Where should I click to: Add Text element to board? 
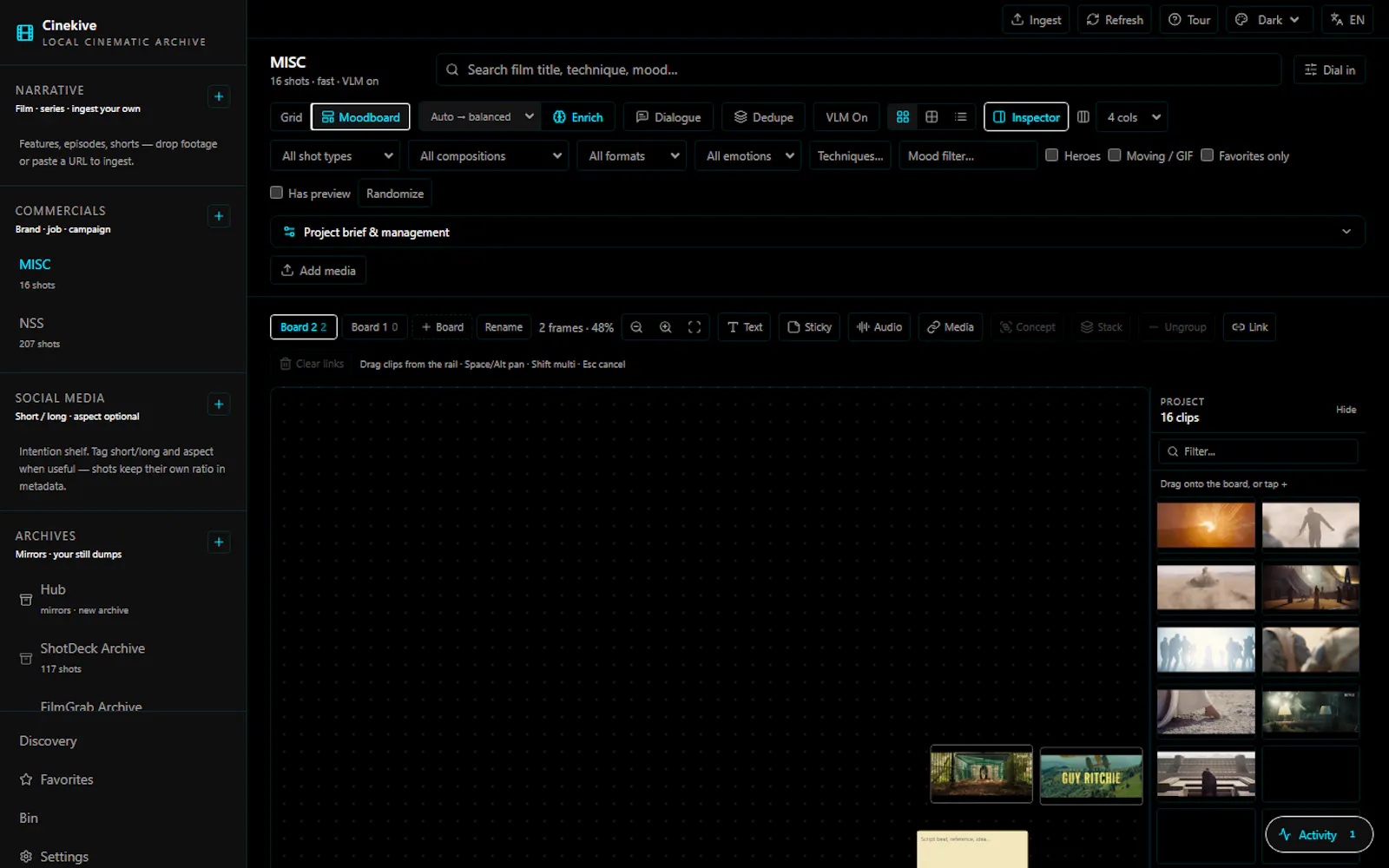click(x=744, y=327)
